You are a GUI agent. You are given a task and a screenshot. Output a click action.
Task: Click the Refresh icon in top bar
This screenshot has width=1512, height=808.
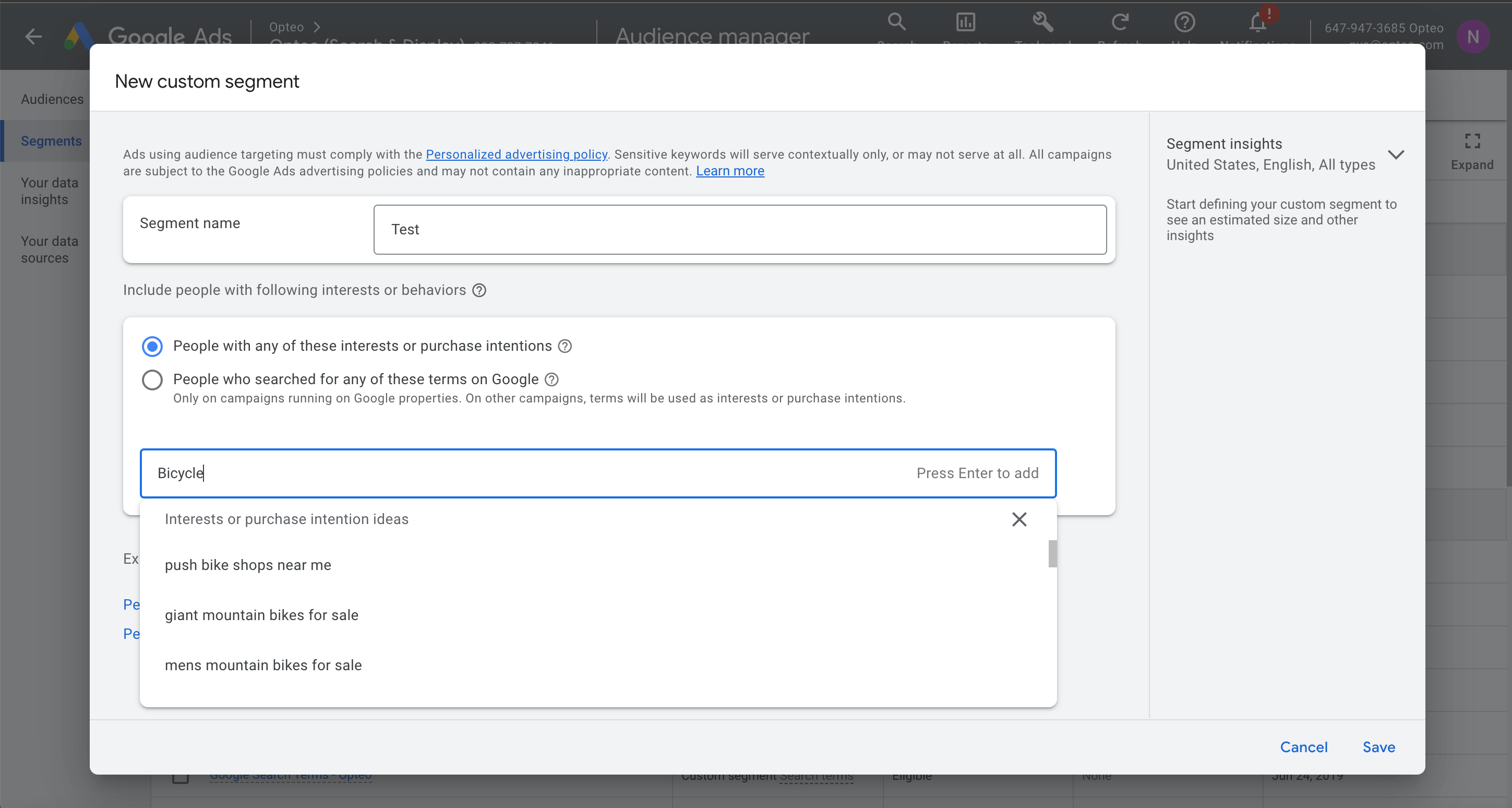1119,22
